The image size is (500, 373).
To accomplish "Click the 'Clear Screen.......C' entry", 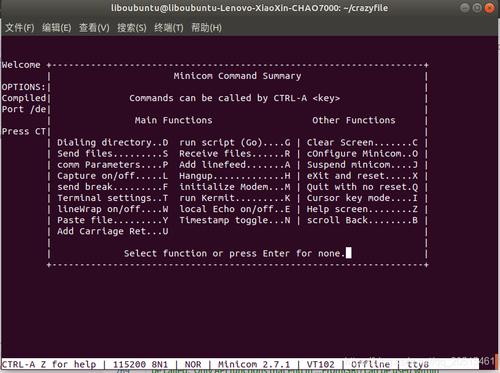I will coord(362,142).
